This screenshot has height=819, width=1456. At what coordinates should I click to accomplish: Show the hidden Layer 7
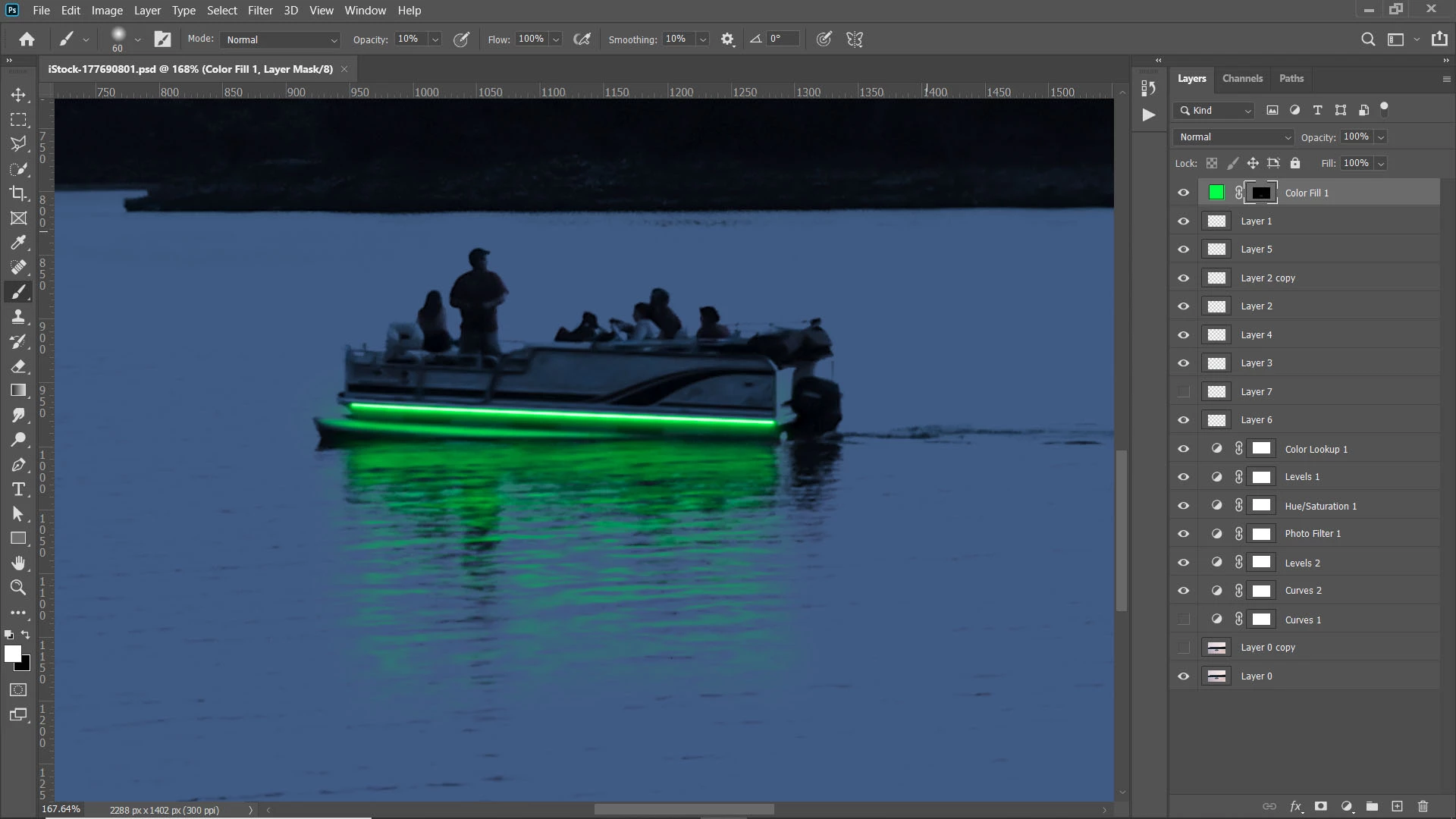(1183, 392)
